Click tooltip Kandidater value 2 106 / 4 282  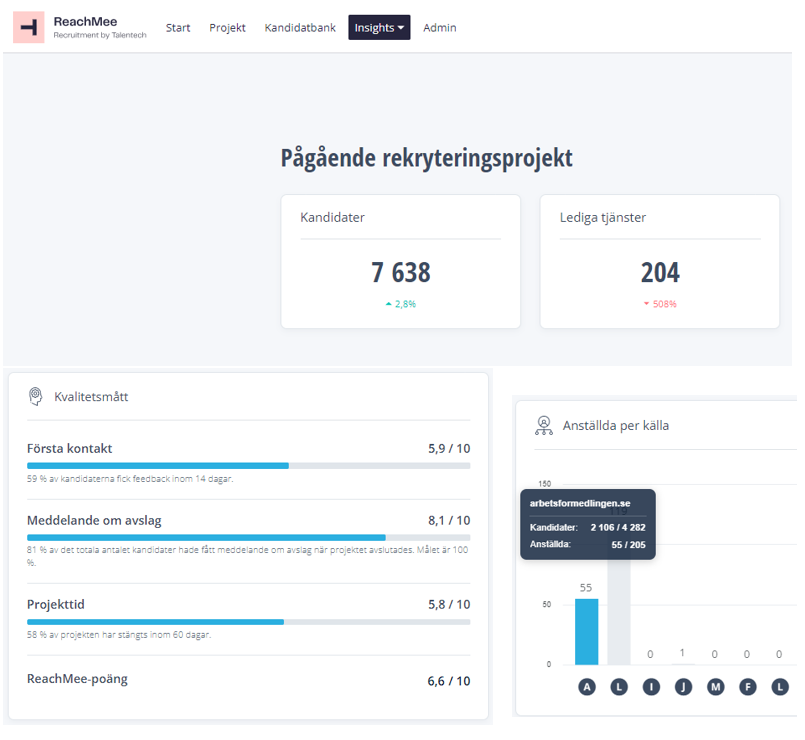click(618, 527)
